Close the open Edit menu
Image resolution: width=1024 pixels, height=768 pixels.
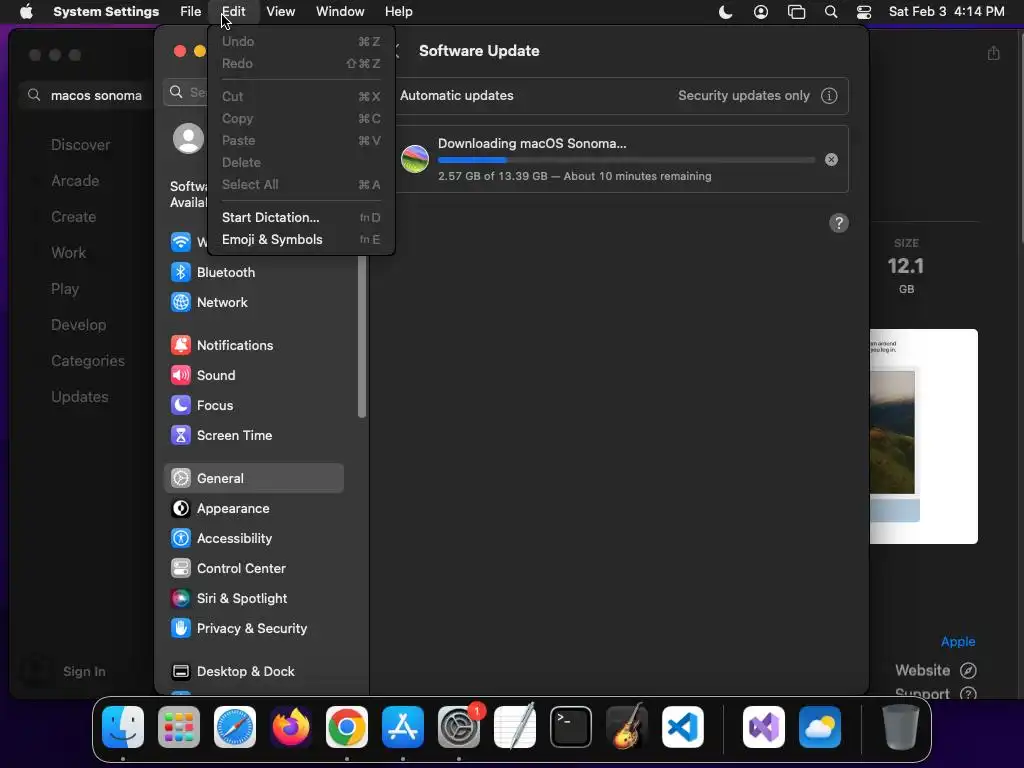[x=234, y=12]
